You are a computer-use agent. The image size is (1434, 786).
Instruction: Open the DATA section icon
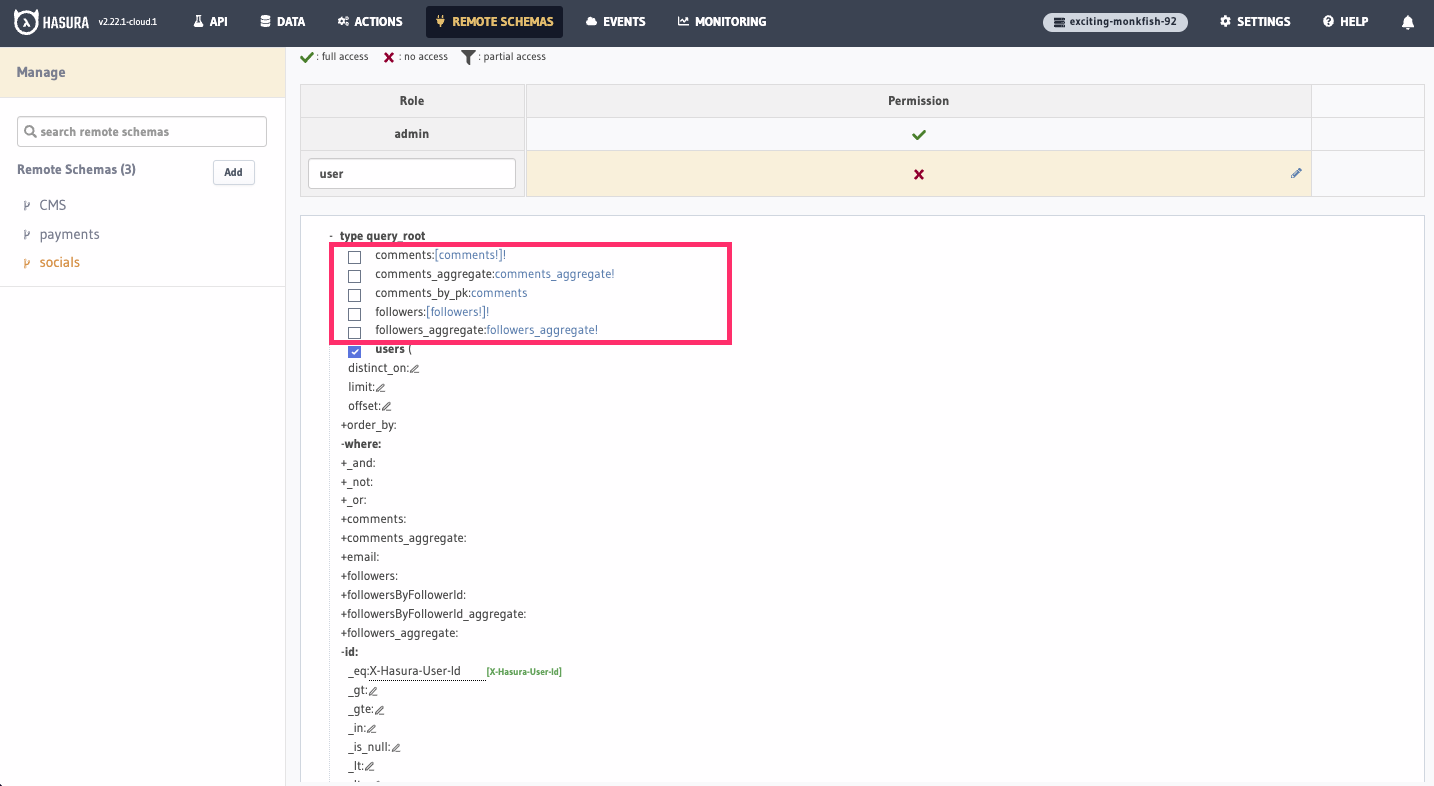pos(264,21)
